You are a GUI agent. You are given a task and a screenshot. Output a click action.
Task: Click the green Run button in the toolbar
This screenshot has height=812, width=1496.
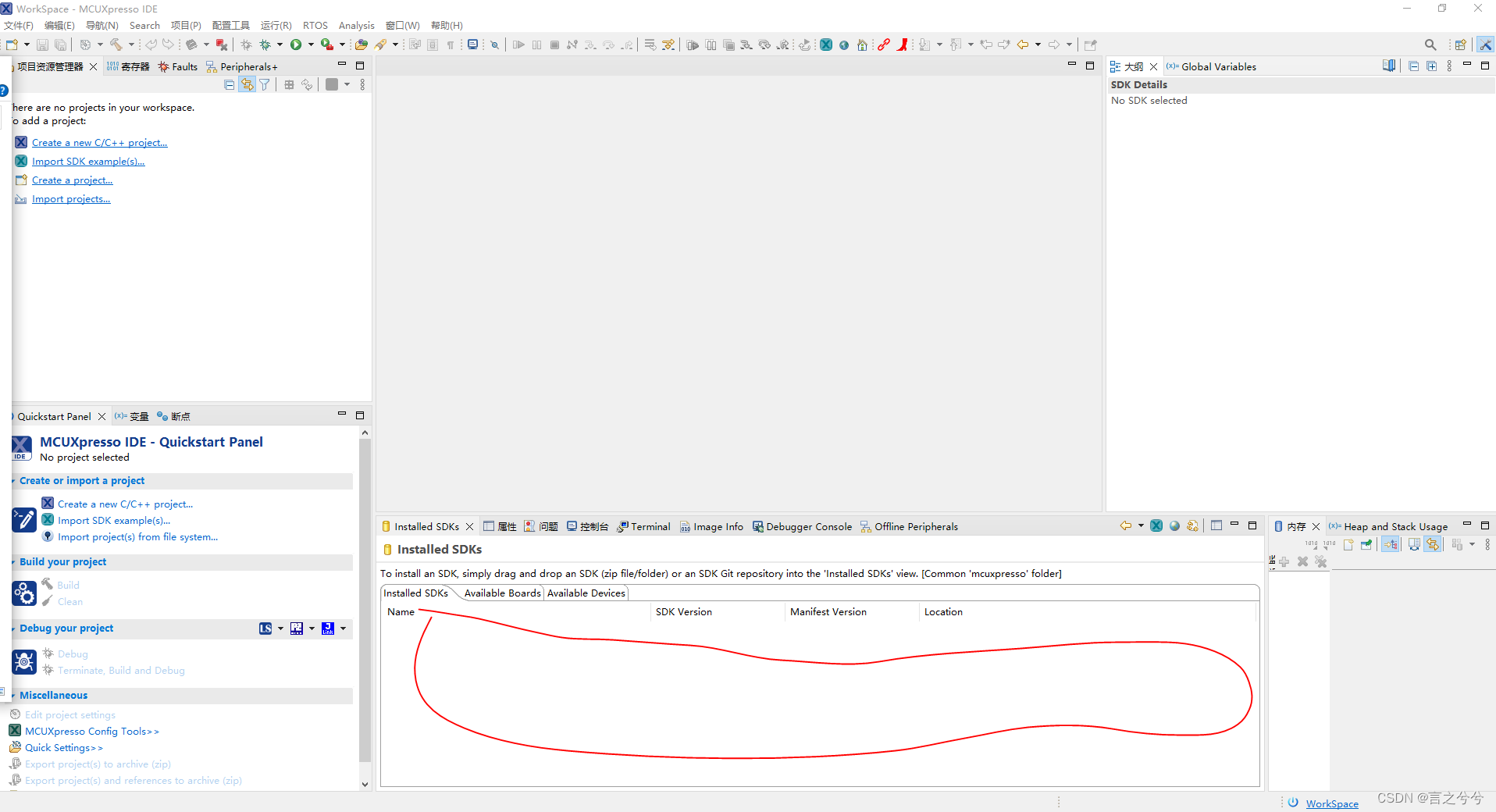[296, 45]
